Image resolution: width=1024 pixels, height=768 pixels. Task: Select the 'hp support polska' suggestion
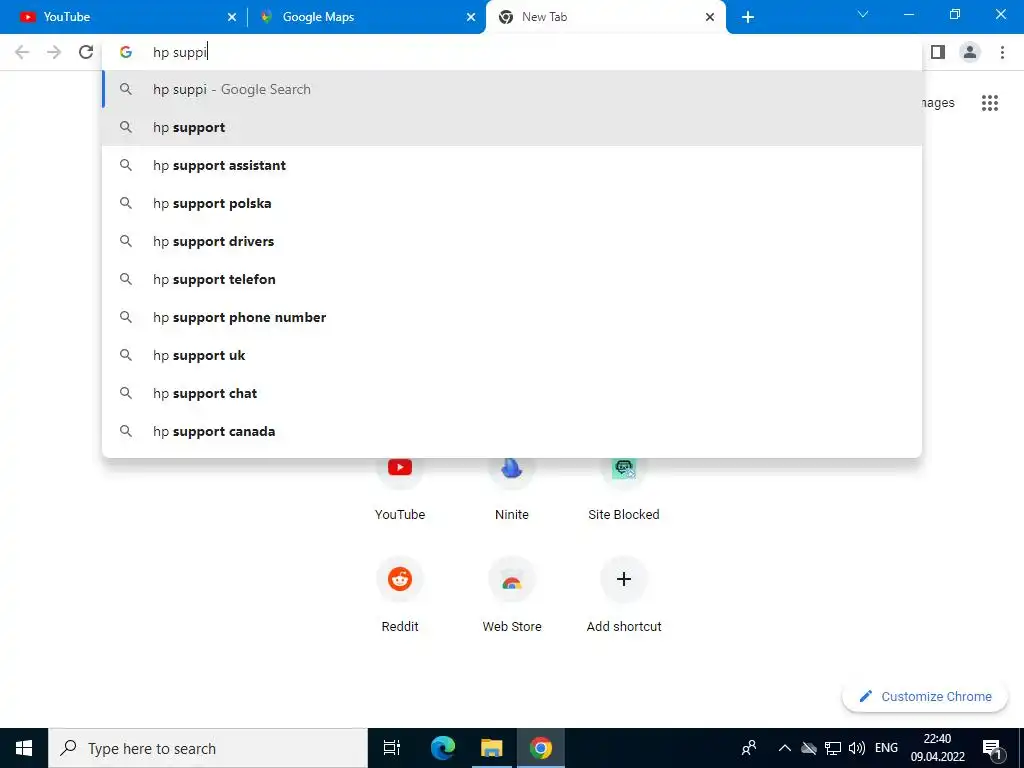pyautogui.click(x=512, y=203)
